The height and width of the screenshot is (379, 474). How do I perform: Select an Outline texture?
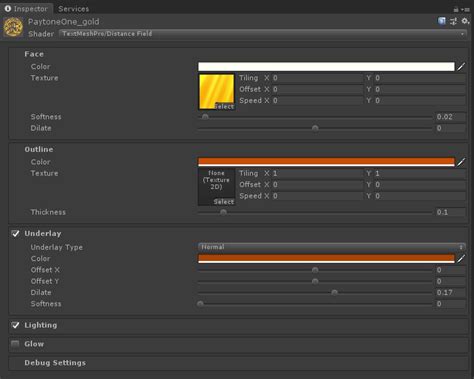point(224,202)
